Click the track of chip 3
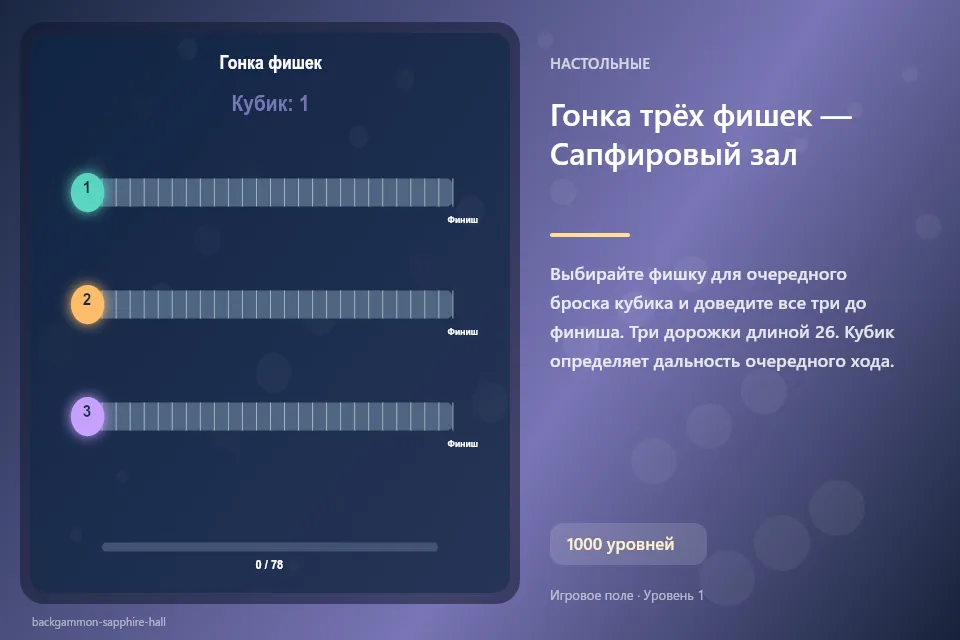Image resolution: width=960 pixels, height=640 pixels. [270, 416]
